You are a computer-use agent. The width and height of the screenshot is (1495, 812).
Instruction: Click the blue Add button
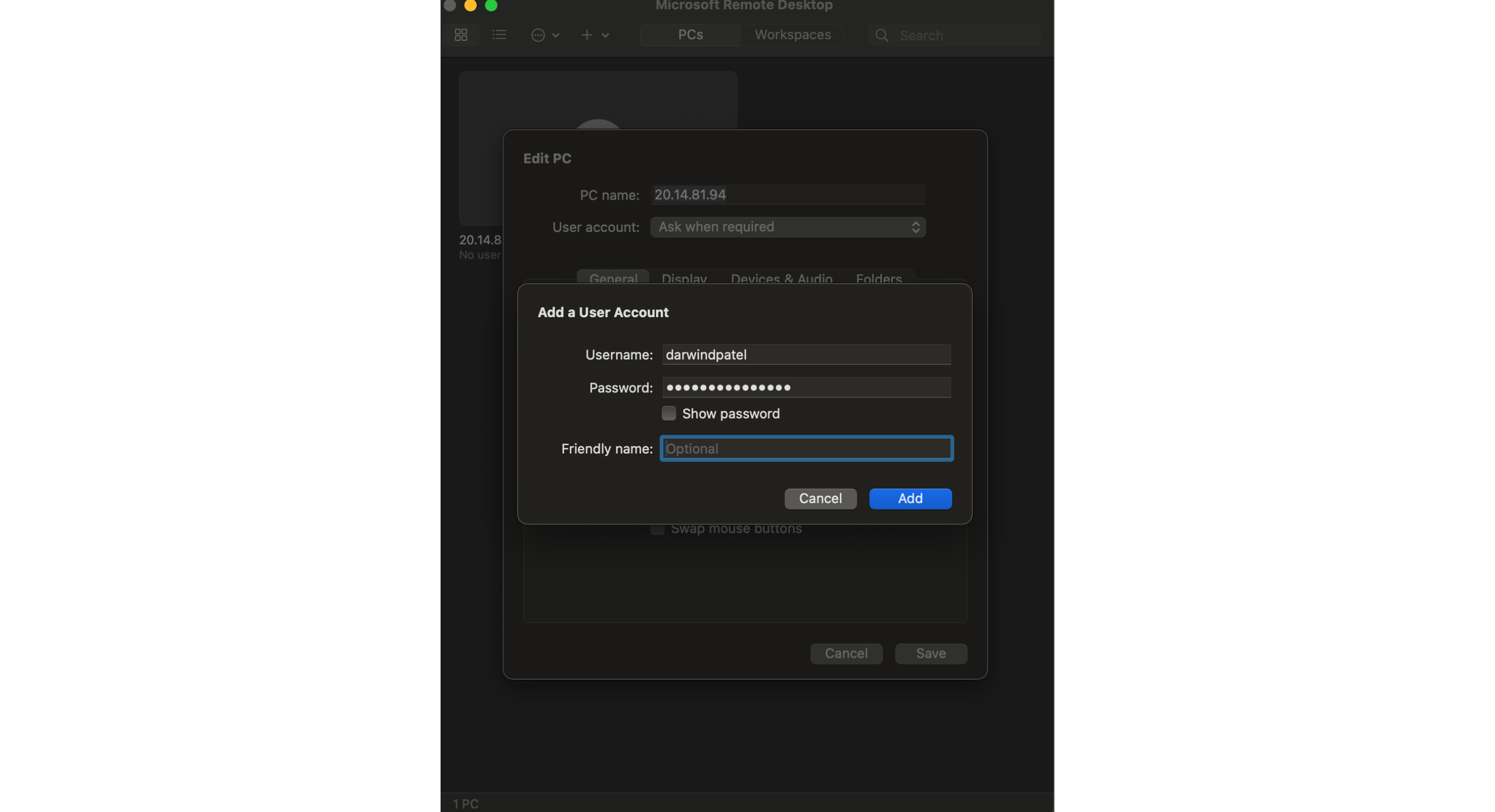pyautogui.click(x=910, y=499)
